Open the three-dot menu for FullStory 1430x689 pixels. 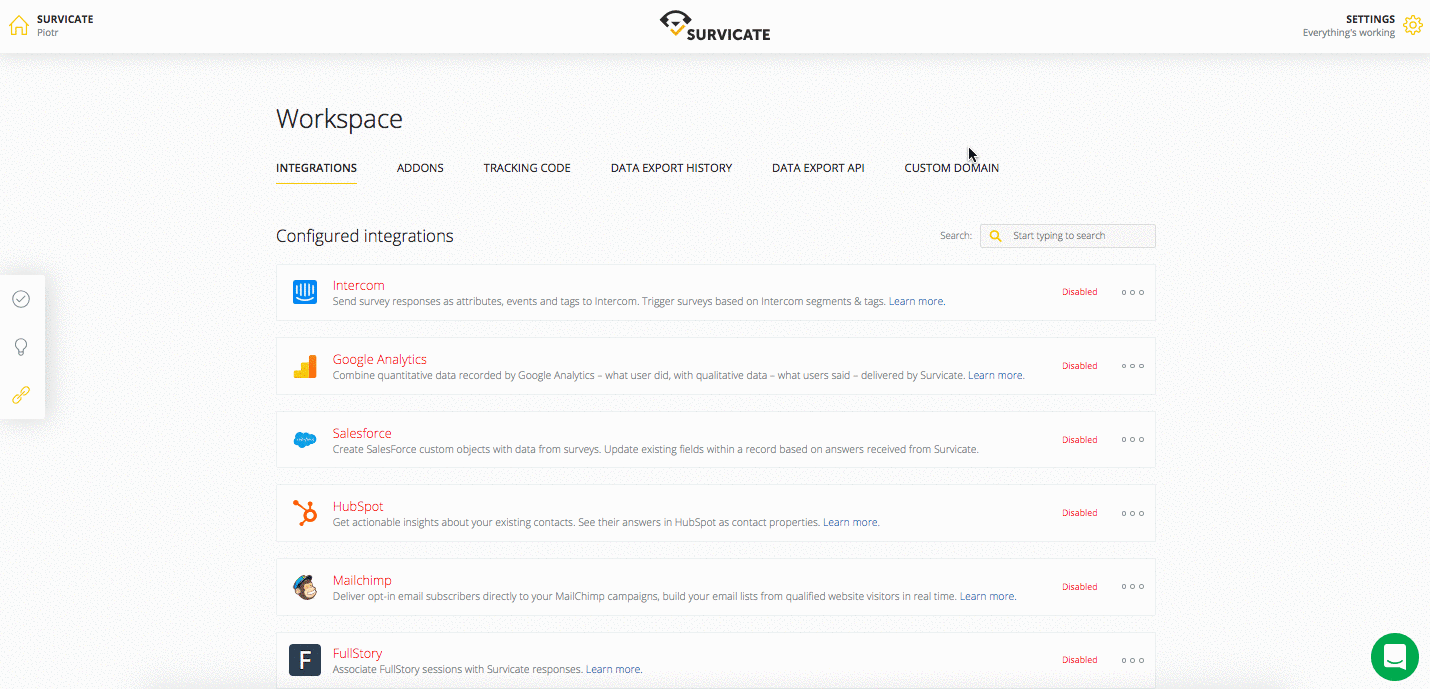[x=1132, y=660]
